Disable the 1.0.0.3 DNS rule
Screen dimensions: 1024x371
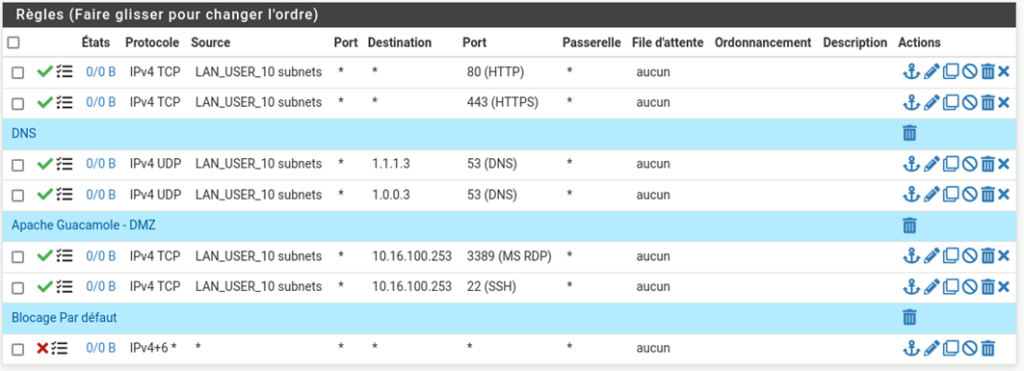(x=970, y=194)
